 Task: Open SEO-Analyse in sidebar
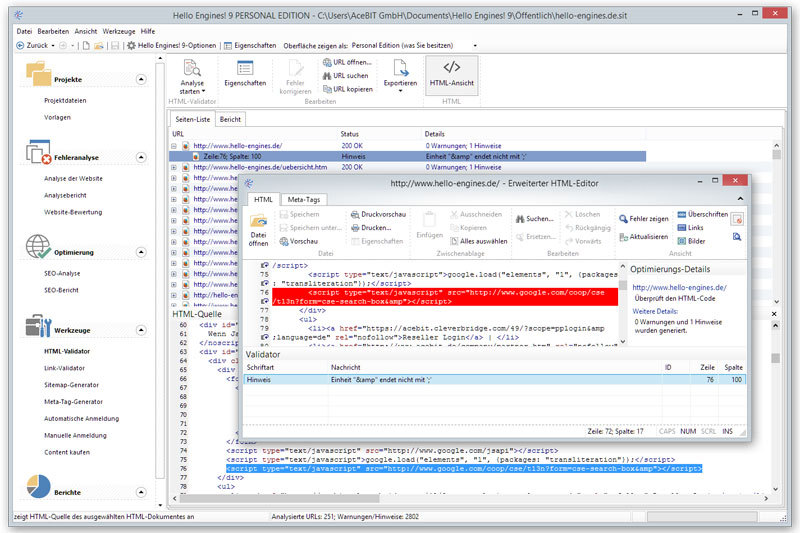62,273
